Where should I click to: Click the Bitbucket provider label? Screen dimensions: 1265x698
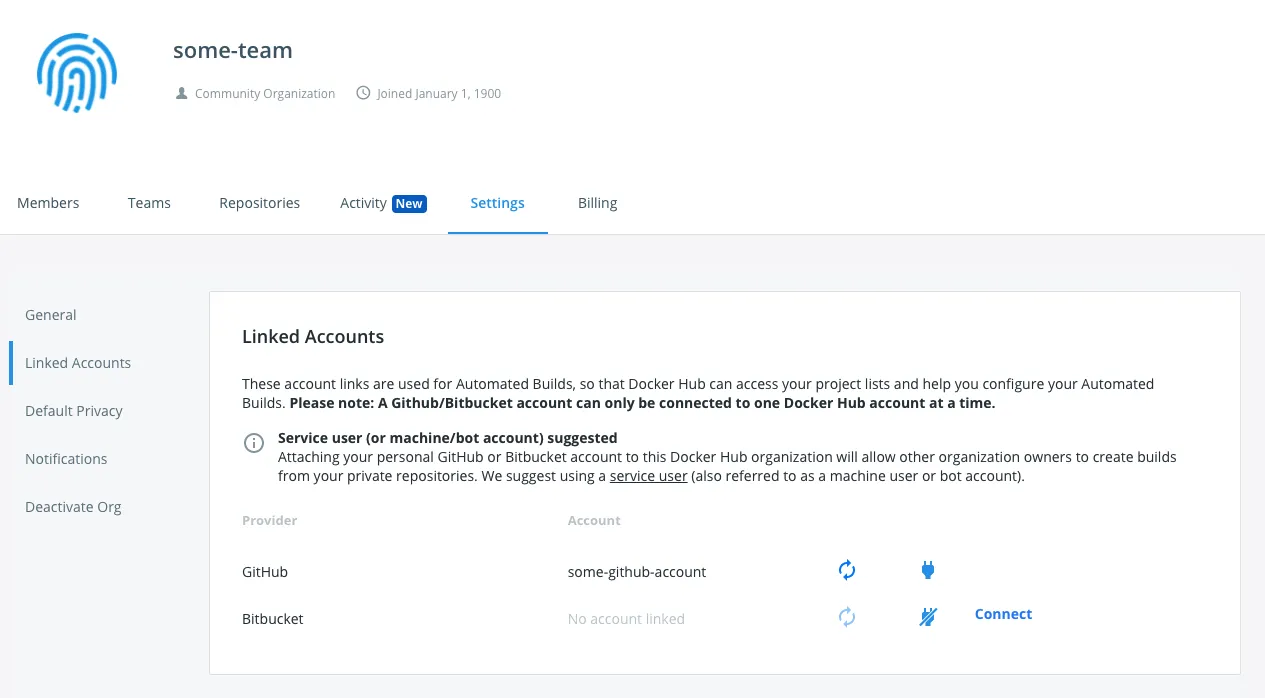point(273,619)
